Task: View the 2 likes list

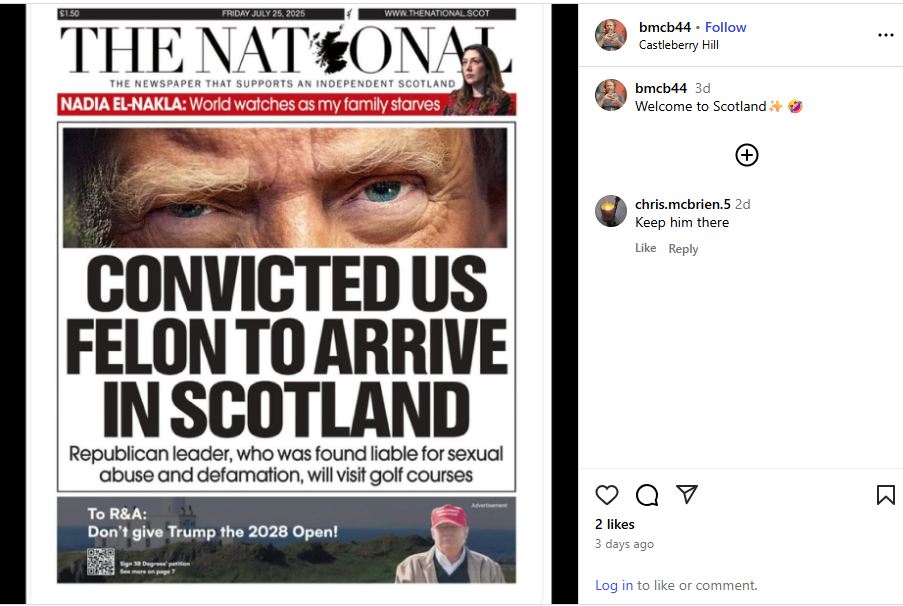Action: pyautogui.click(x=614, y=524)
